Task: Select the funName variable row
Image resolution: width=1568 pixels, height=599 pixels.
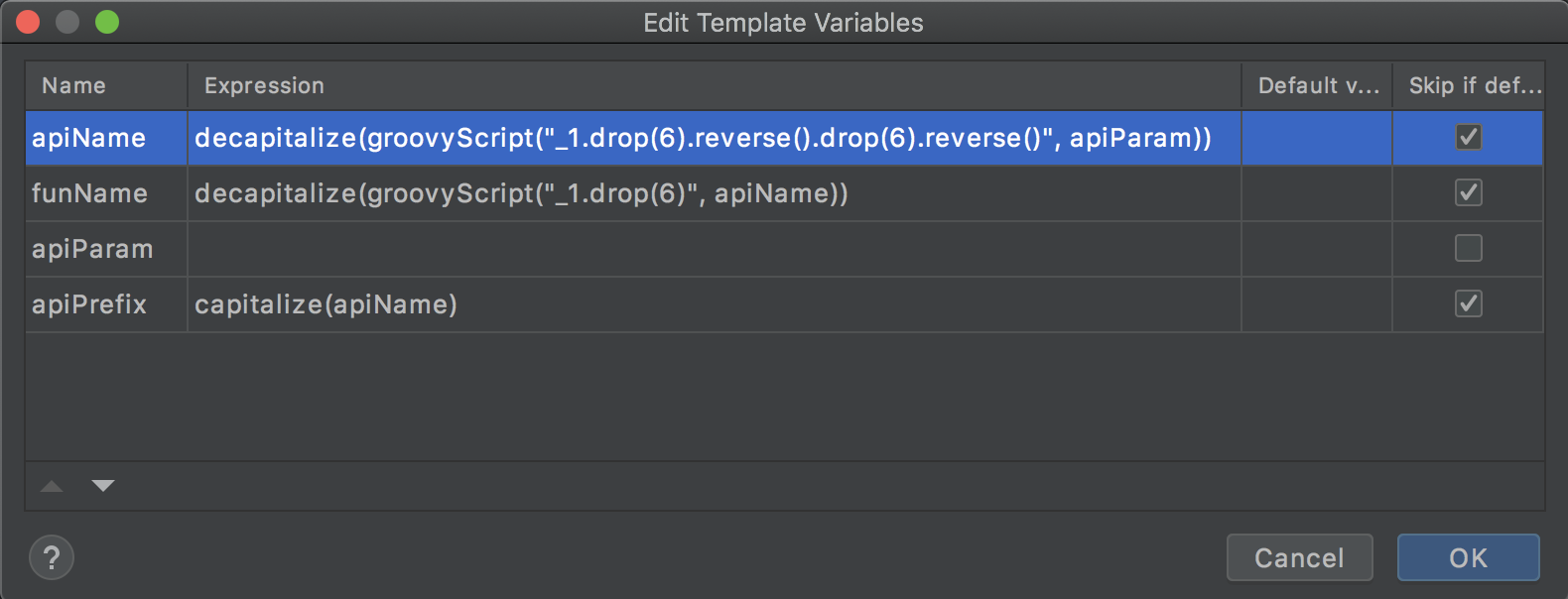Action: tap(784, 193)
